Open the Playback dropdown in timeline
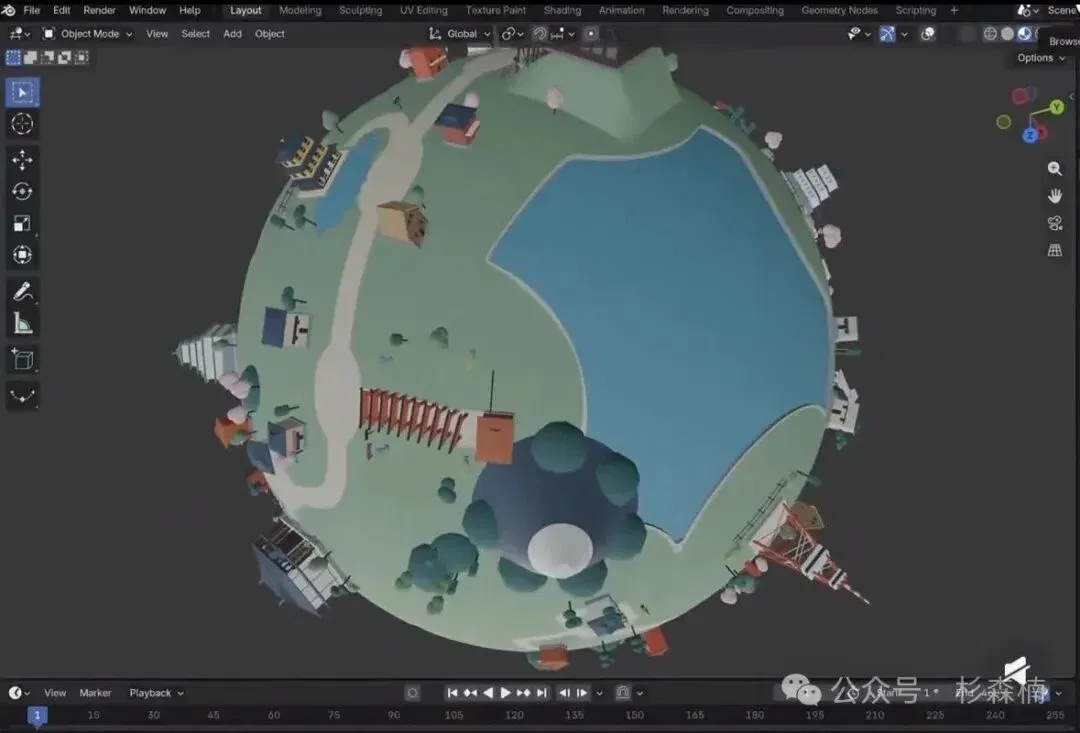 click(x=156, y=693)
